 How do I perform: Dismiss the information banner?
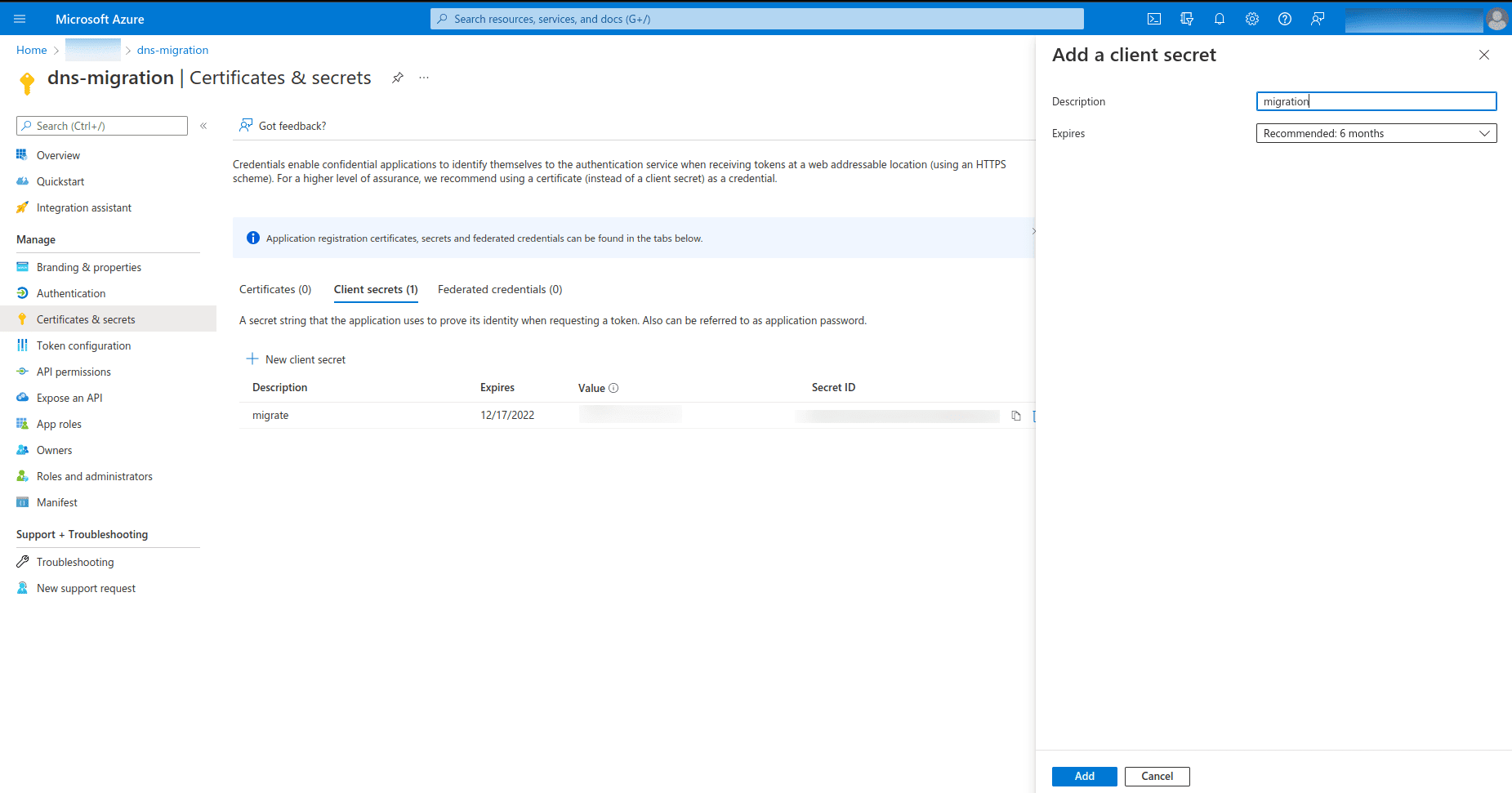coord(1033,231)
